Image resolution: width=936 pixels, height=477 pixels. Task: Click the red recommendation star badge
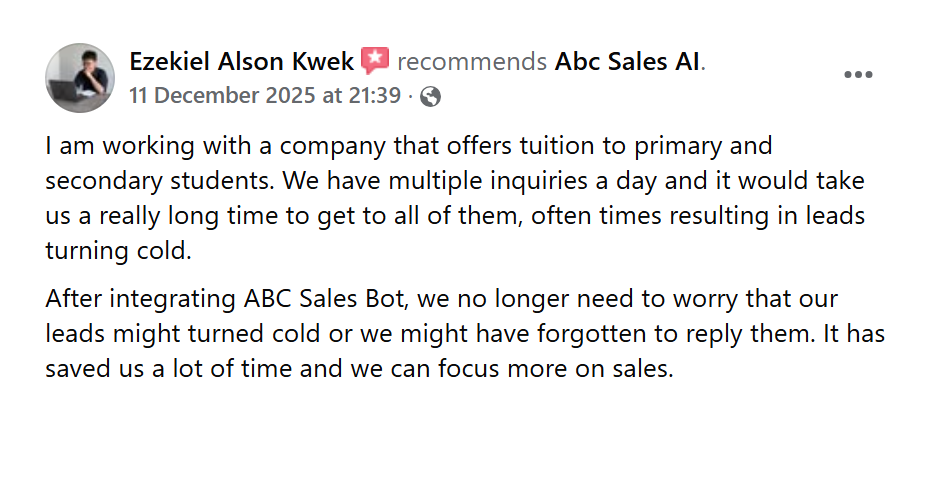click(x=374, y=62)
